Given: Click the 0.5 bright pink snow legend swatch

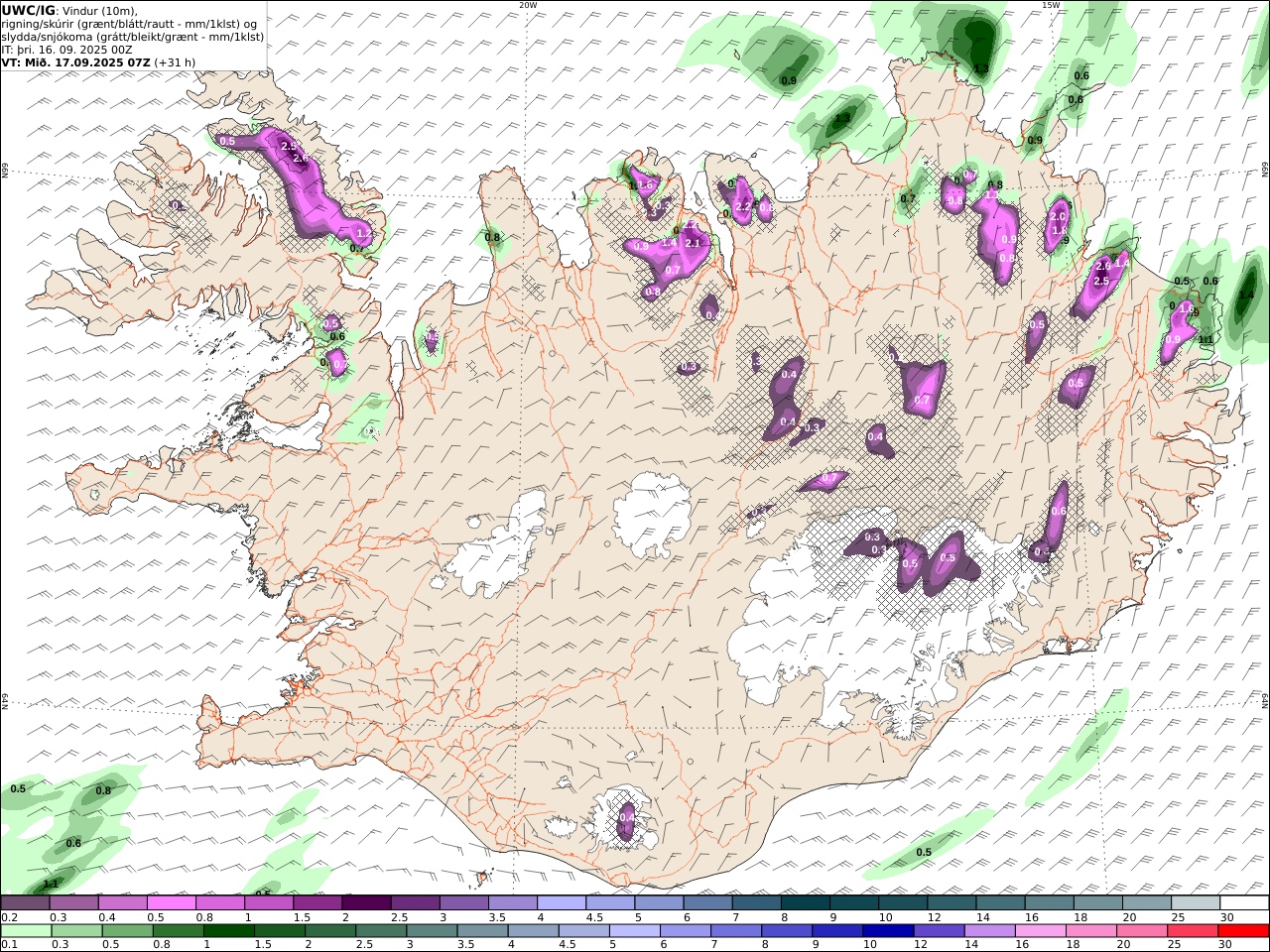Looking at the screenshot, I should coord(172,902).
